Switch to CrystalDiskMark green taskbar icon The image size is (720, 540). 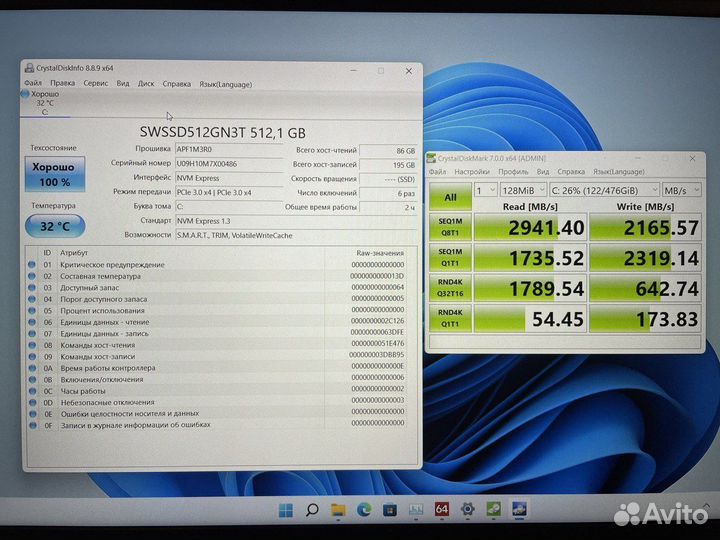point(494,509)
